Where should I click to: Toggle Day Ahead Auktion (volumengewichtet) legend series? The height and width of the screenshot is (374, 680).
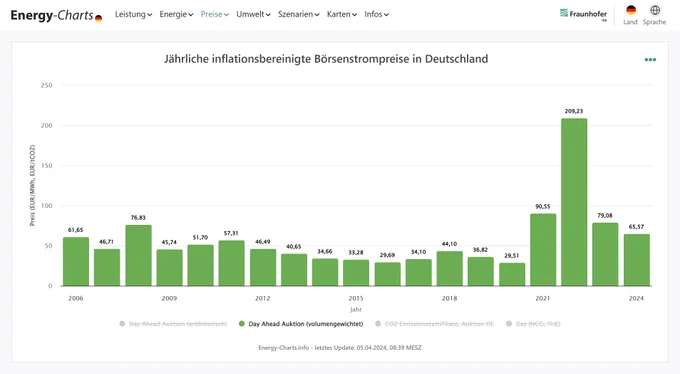click(x=301, y=324)
